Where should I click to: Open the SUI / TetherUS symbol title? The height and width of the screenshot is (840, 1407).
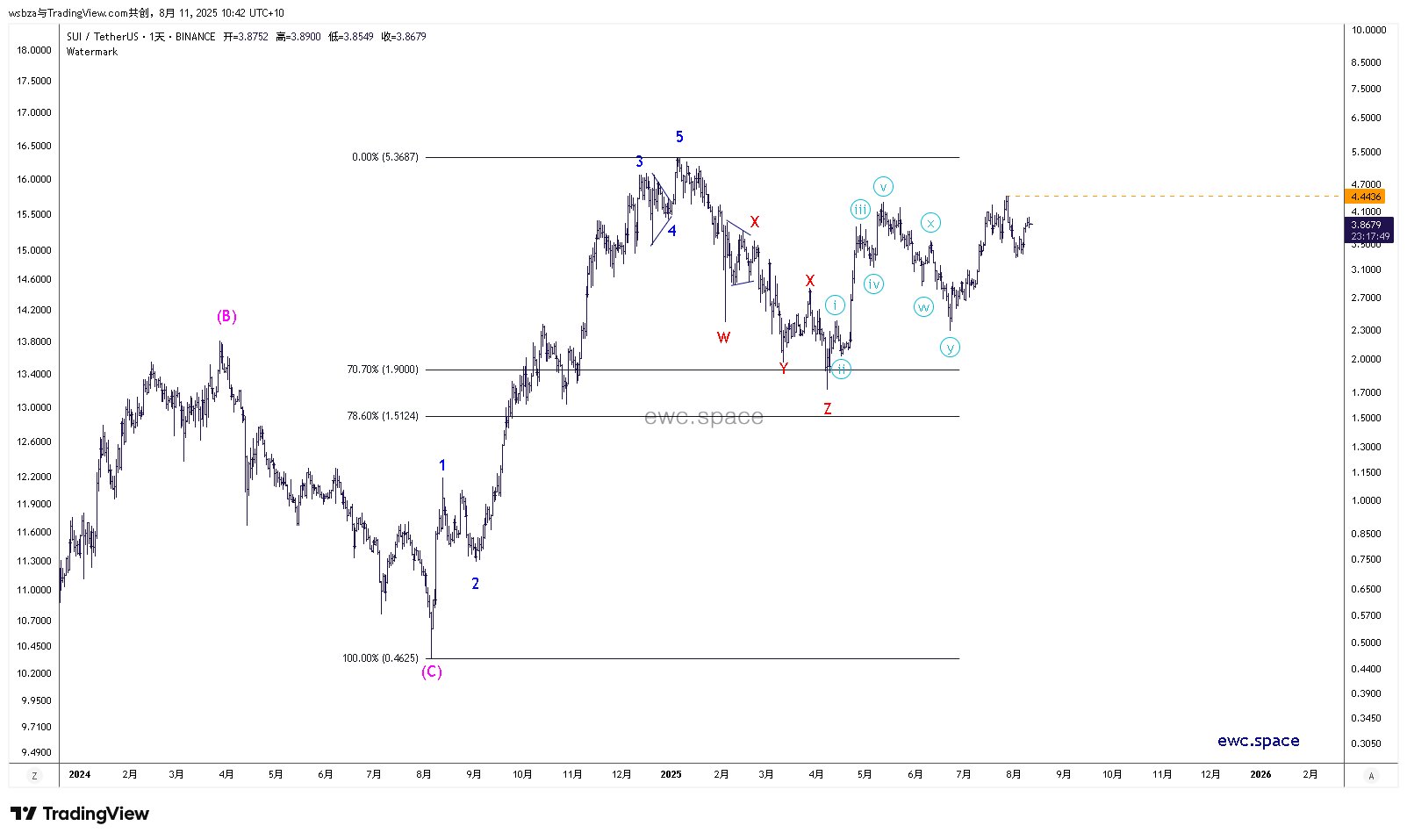point(103,37)
